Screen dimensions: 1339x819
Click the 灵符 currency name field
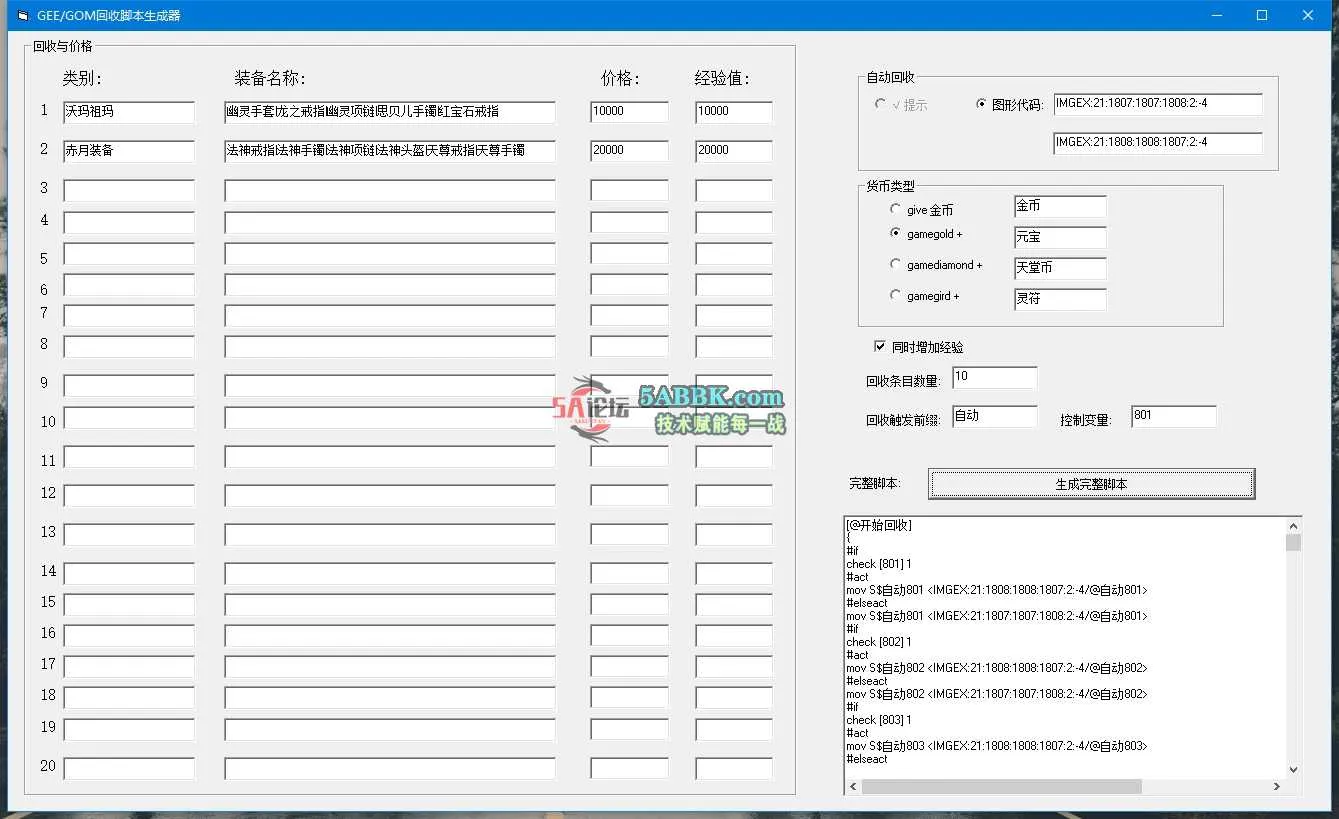1060,299
